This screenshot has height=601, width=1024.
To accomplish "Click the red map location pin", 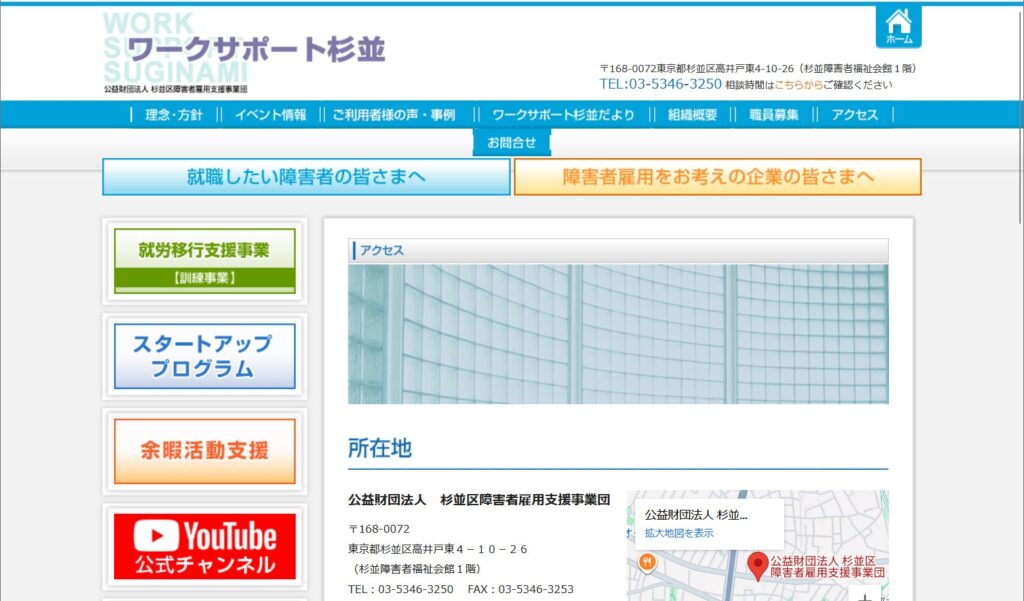I will (x=758, y=565).
